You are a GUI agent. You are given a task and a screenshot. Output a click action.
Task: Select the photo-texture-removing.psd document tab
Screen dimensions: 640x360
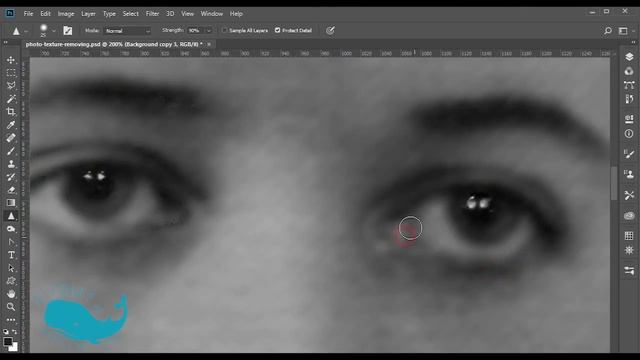click(114, 44)
